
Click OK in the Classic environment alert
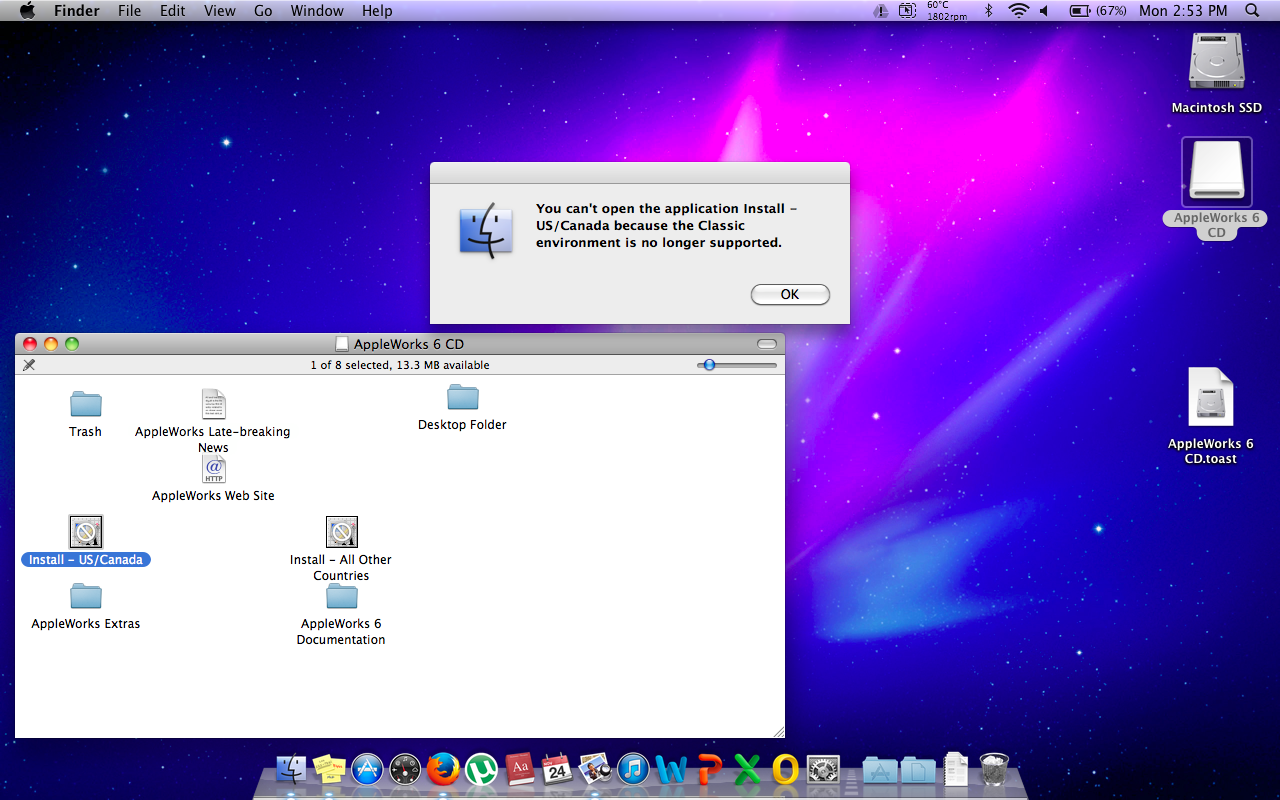point(790,294)
